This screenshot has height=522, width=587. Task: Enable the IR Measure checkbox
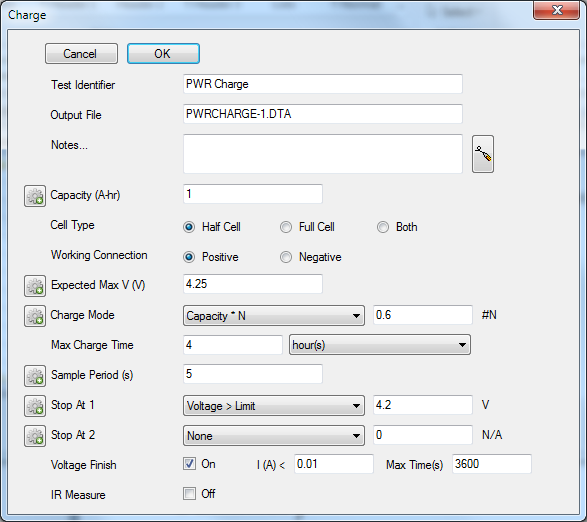tap(189, 494)
